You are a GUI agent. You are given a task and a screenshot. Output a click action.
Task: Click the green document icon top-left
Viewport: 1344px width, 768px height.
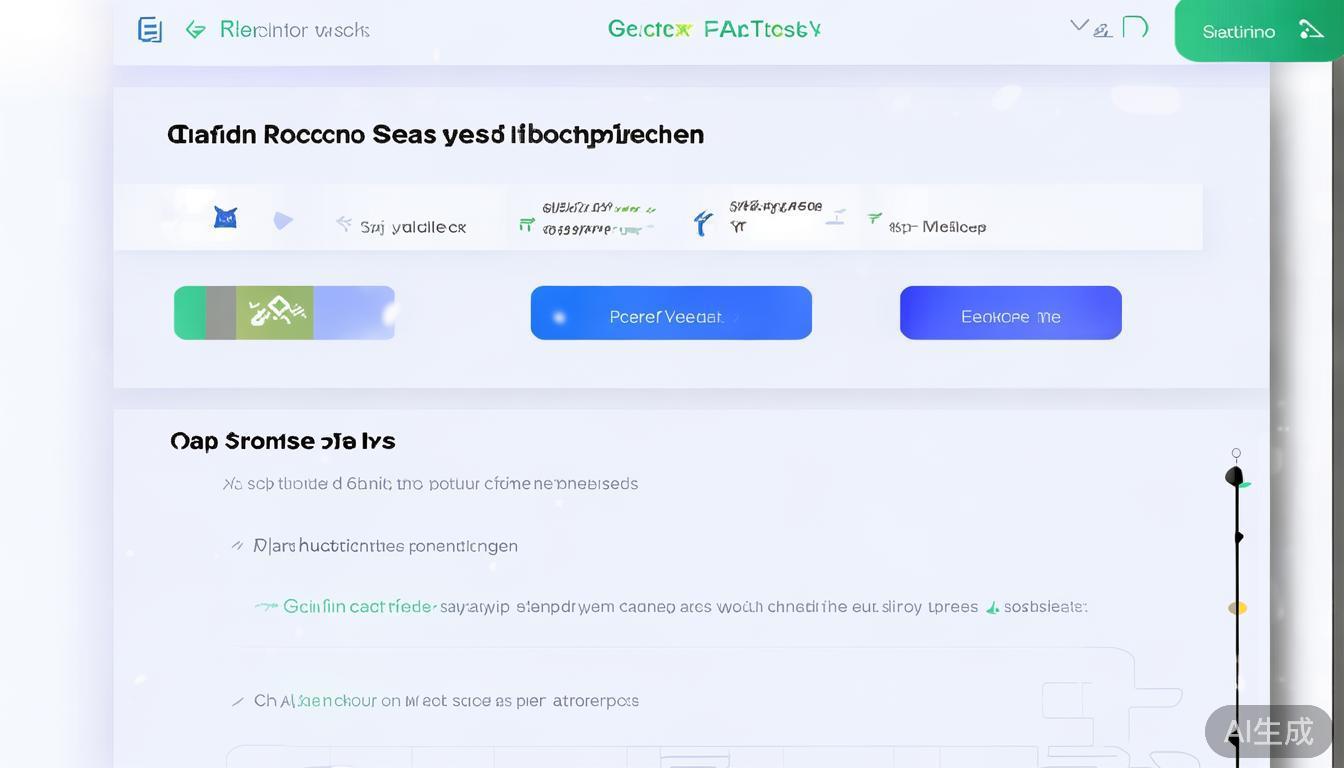click(x=150, y=29)
